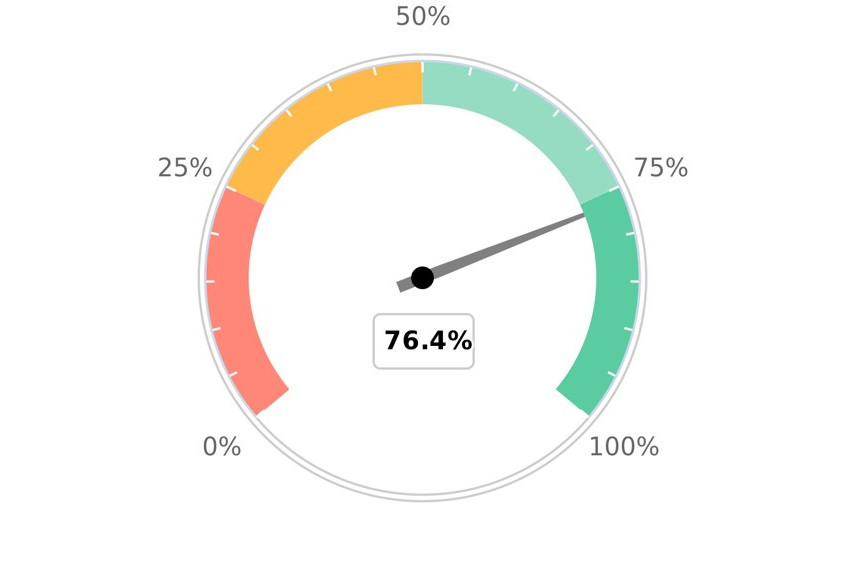Click the 100% scale label
845x563 pixels.
click(624, 447)
